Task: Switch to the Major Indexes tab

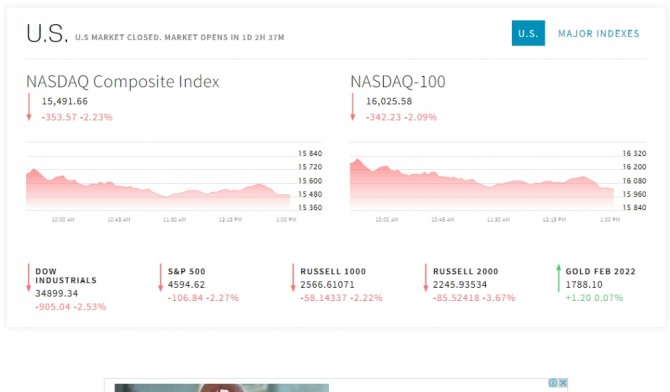Action: [x=598, y=33]
